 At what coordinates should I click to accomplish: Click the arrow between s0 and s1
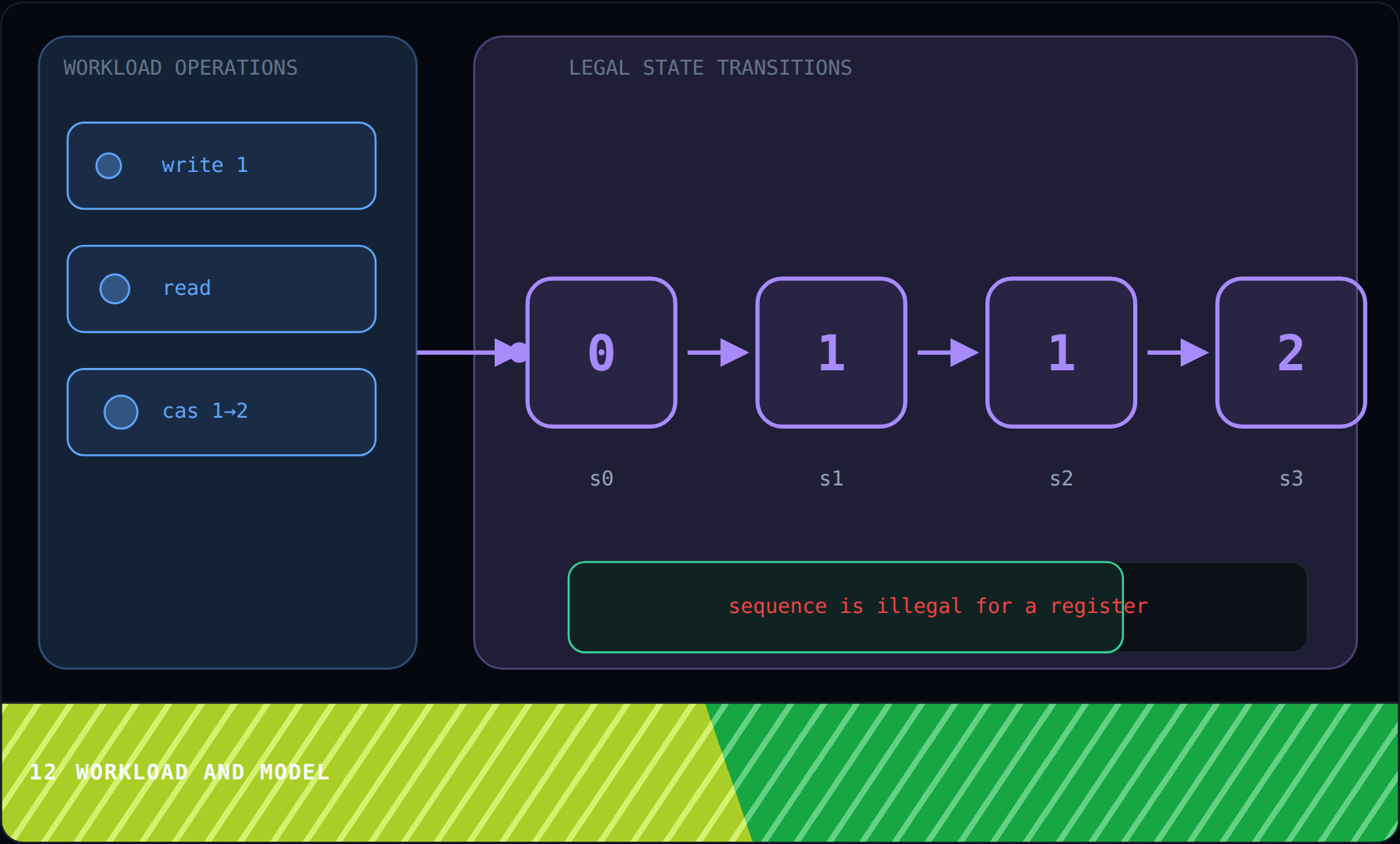coord(718,352)
